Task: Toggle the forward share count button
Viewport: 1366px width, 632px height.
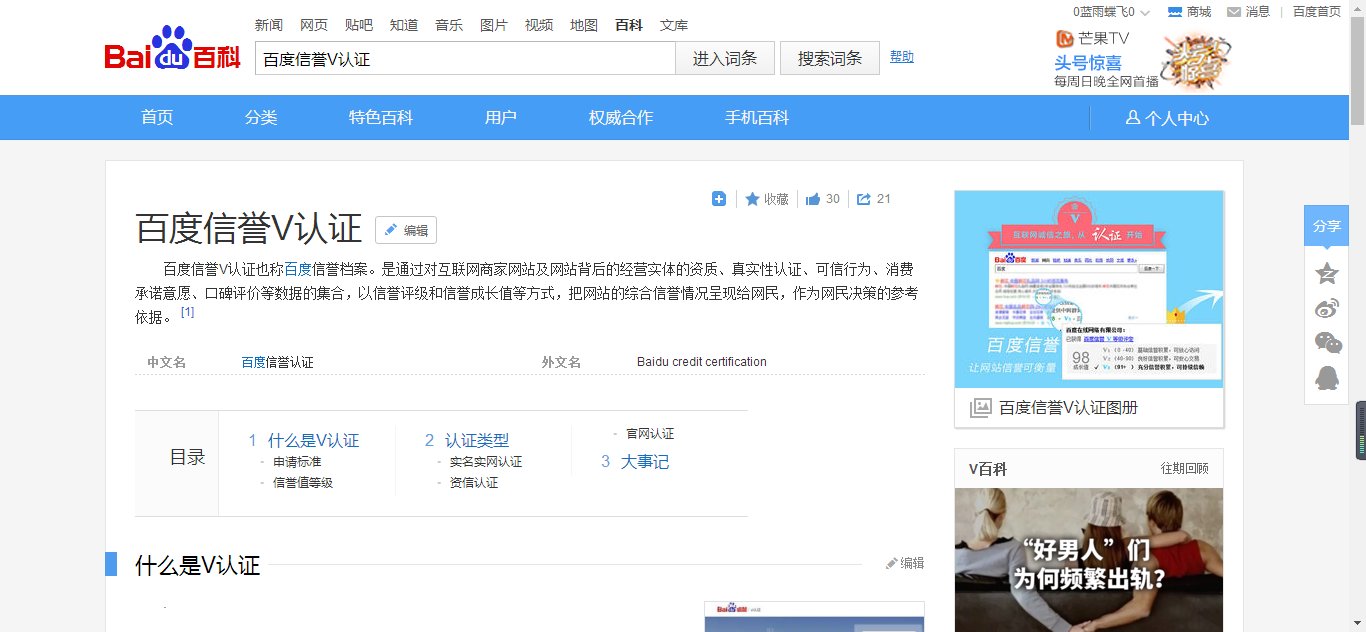Action: (x=872, y=198)
